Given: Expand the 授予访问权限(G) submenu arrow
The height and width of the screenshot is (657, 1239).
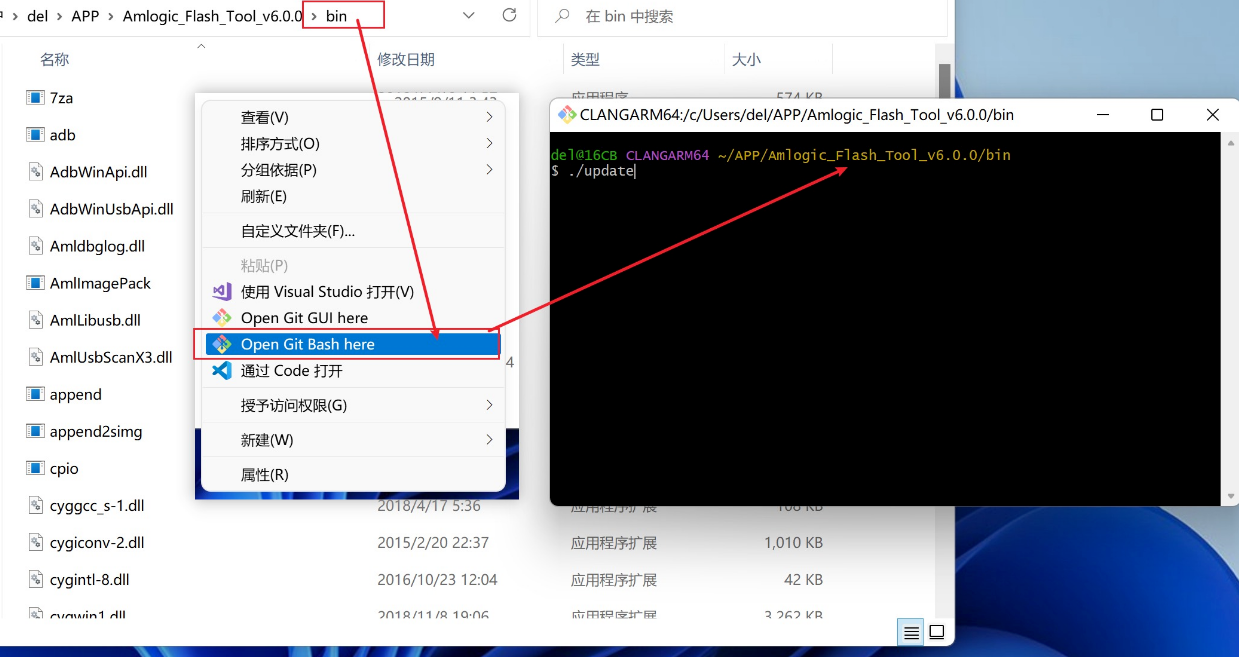Looking at the screenshot, I should [489, 405].
